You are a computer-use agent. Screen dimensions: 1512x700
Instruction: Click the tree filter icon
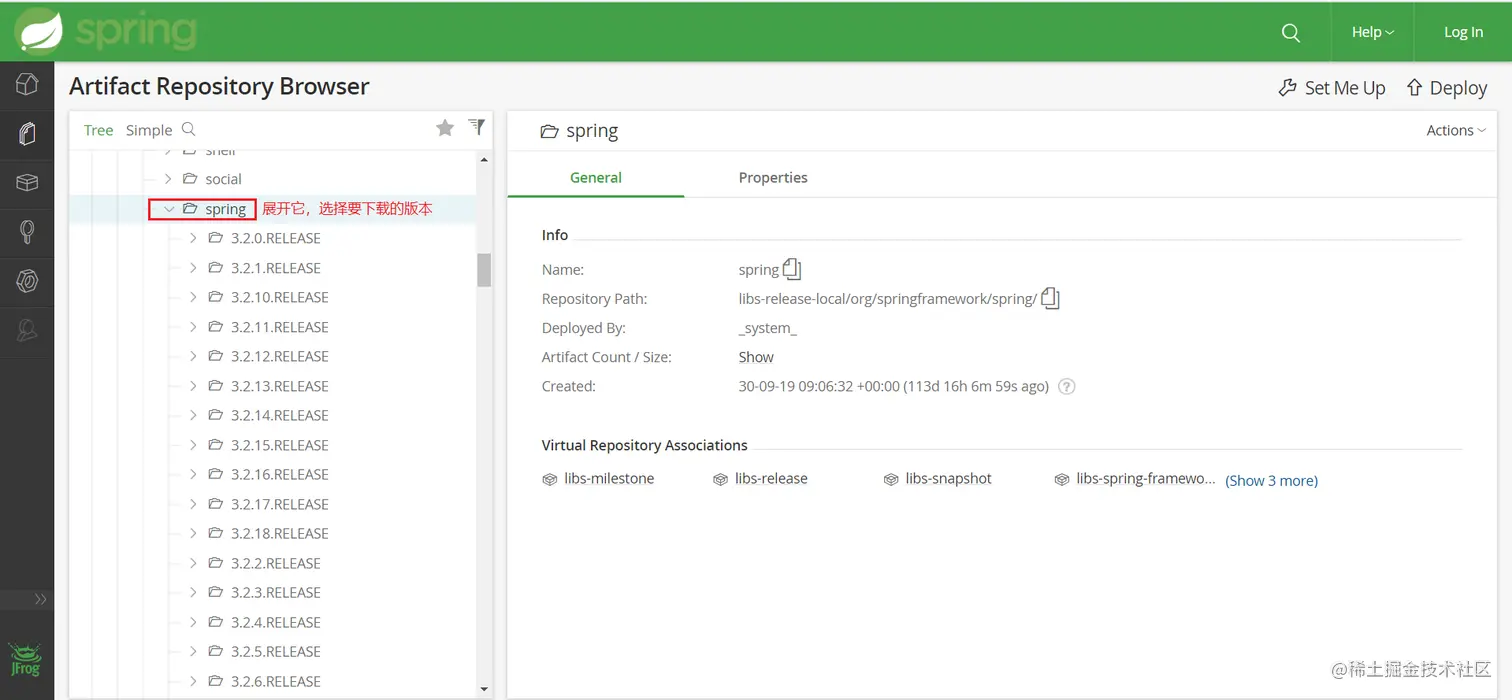(477, 126)
